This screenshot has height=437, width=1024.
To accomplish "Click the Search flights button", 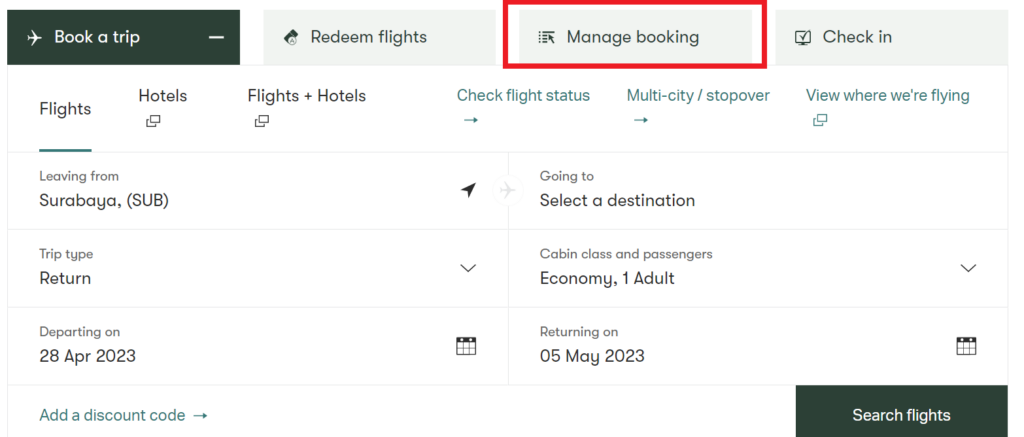I will (x=901, y=415).
